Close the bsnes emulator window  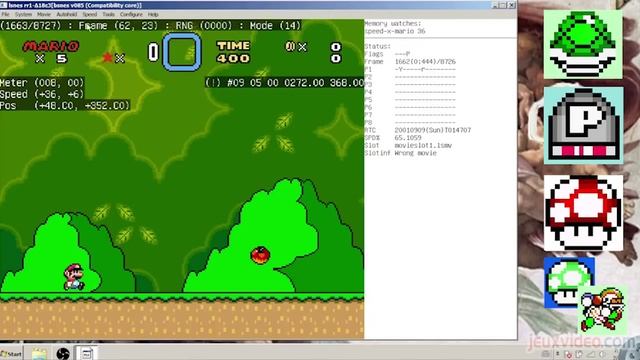[x=511, y=5]
